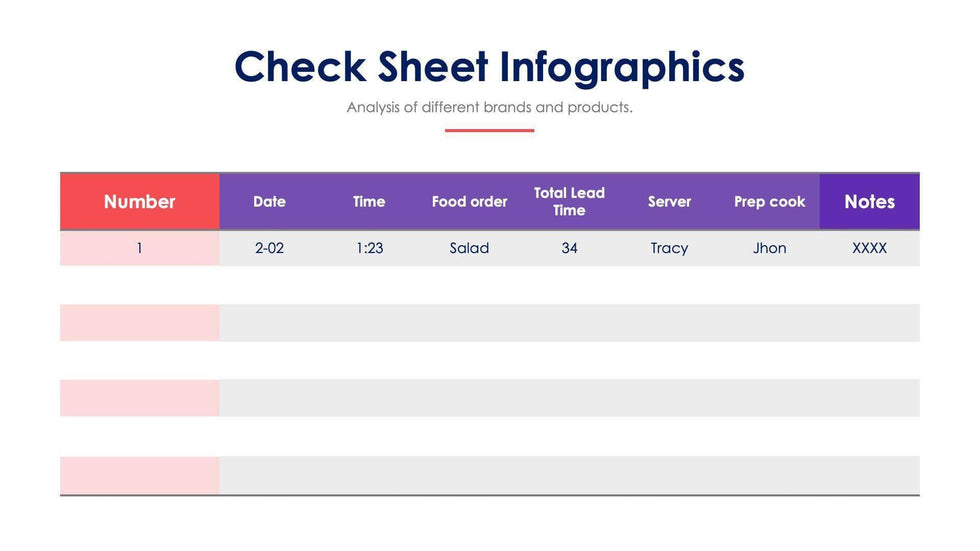The image size is (980, 551).
Task: Click the XXXX notes cell
Action: (869, 248)
